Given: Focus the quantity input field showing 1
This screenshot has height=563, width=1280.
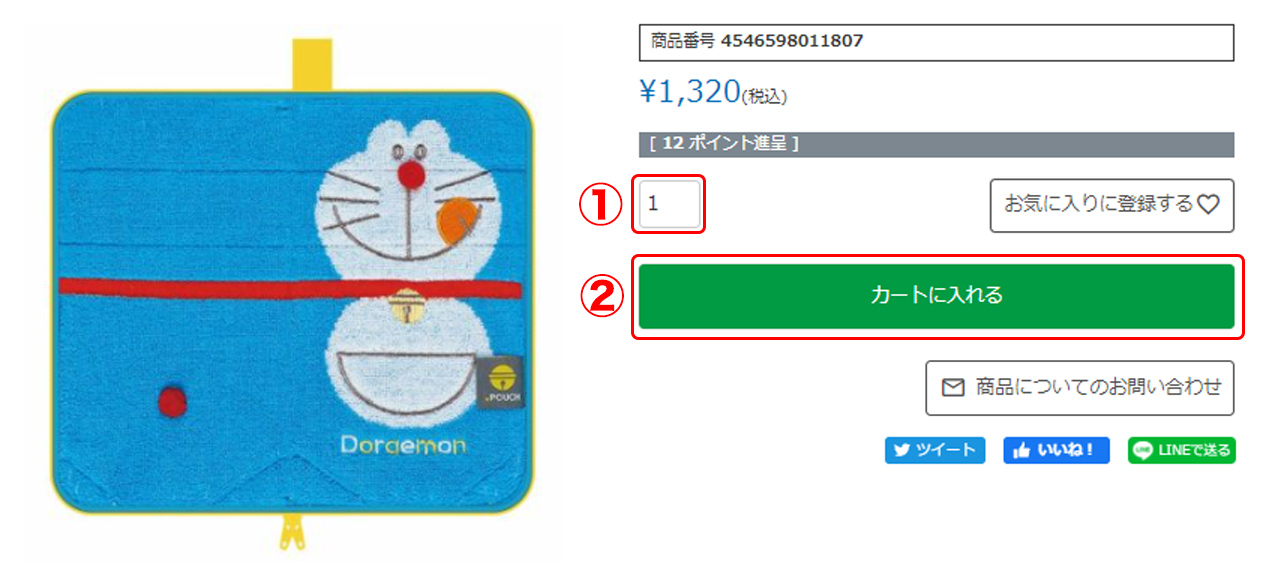Looking at the screenshot, I should tap(670, 204).
